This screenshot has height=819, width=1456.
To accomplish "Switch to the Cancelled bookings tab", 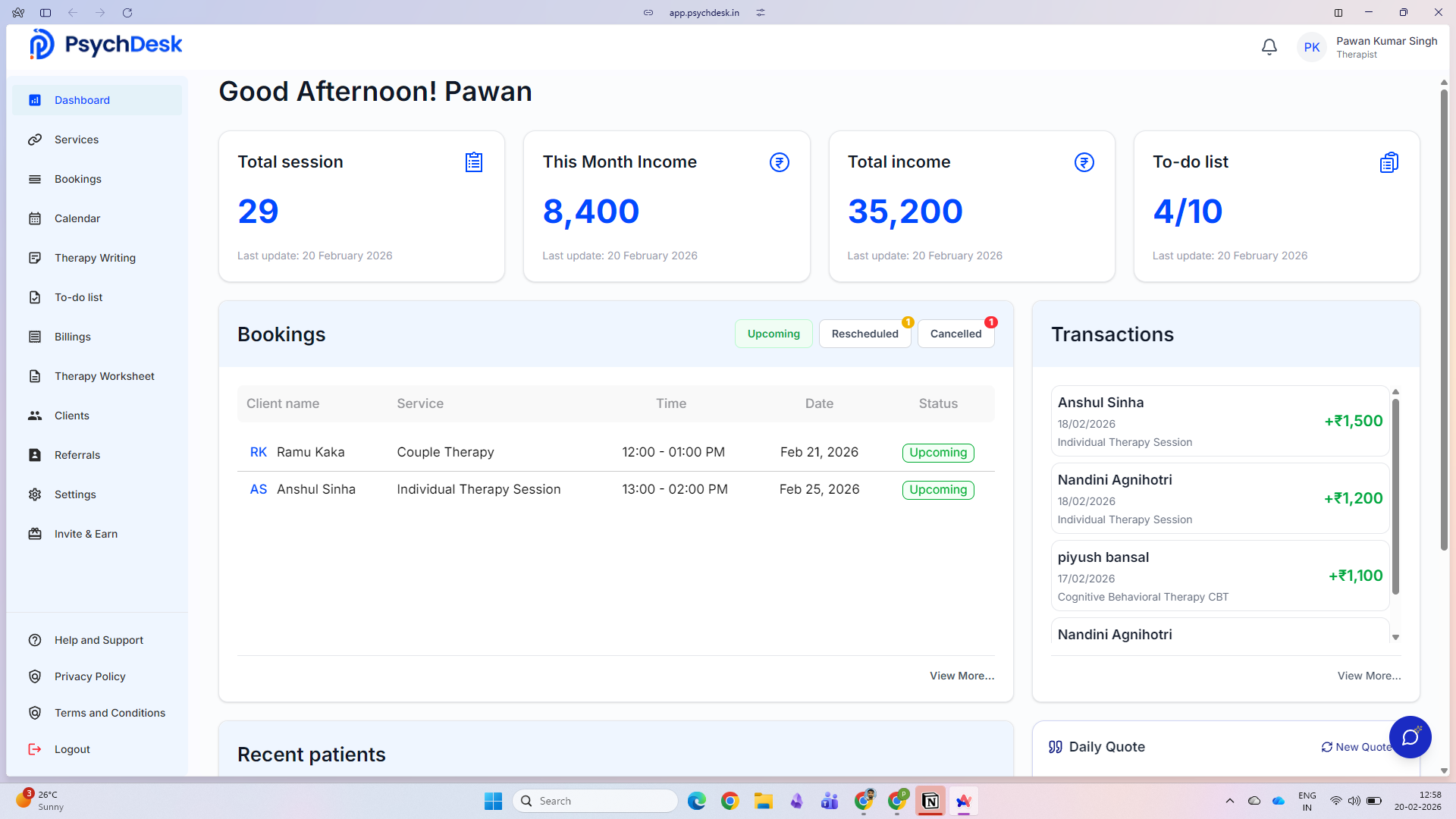I will (955, 334).
